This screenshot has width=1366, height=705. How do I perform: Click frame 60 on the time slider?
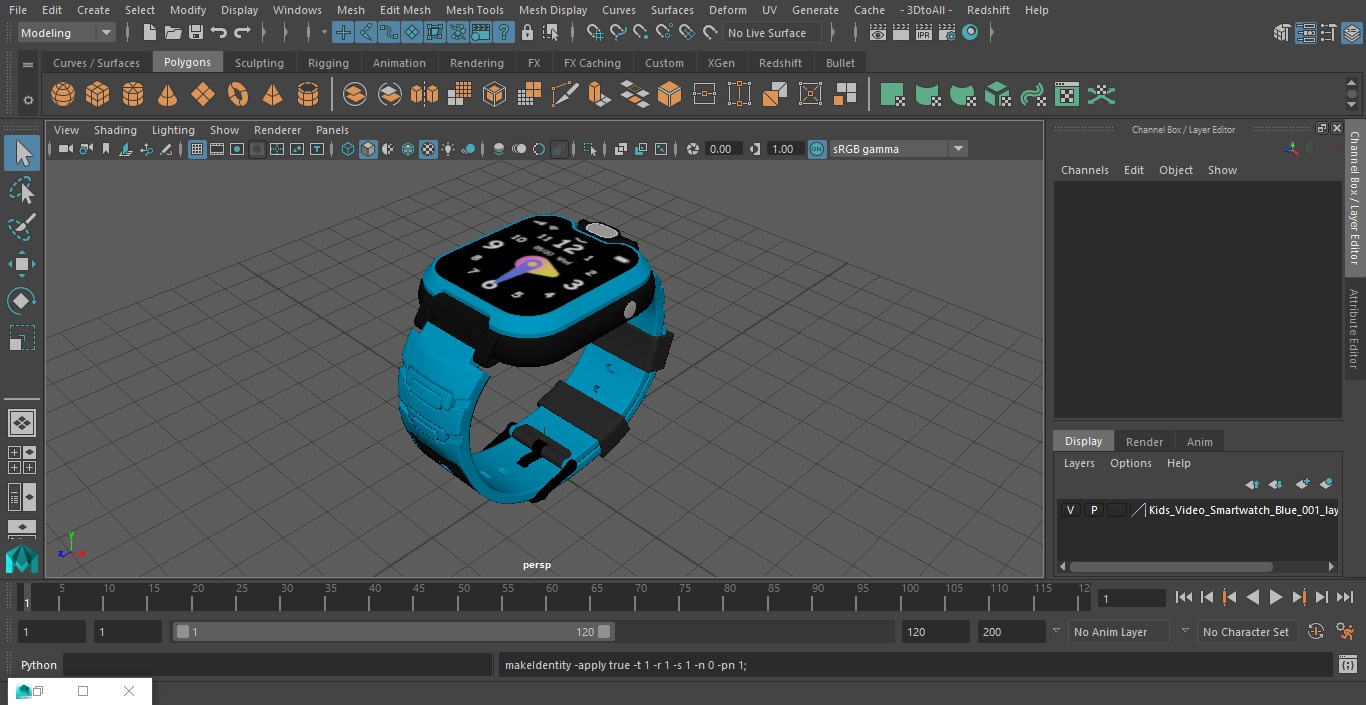552,597
